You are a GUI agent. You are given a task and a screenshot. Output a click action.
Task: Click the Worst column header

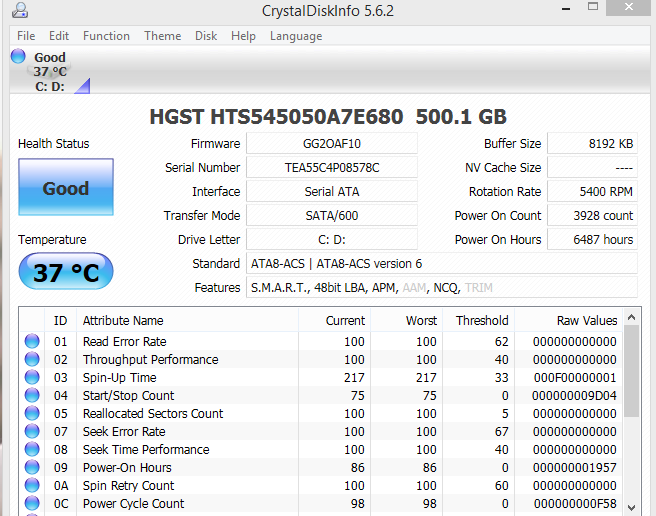coord(407,321)
